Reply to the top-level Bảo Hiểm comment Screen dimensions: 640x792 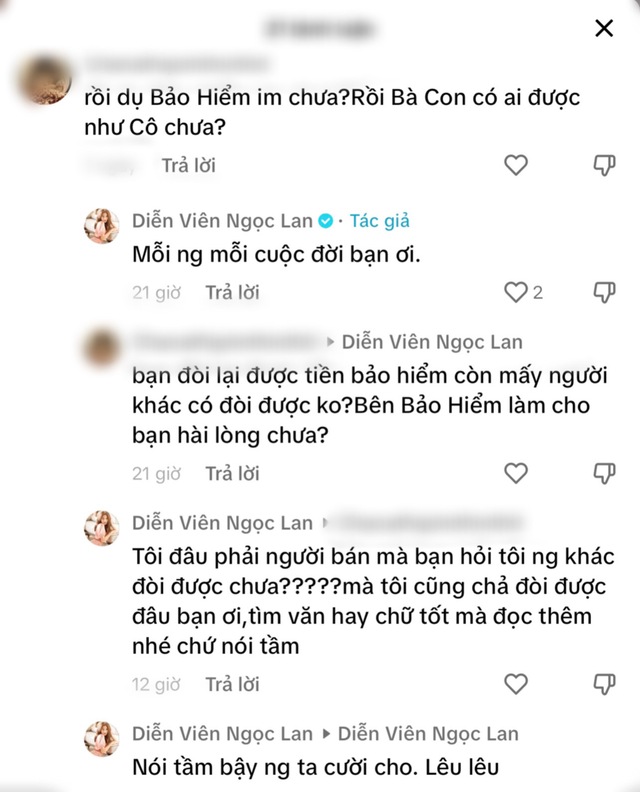point(188,165)
